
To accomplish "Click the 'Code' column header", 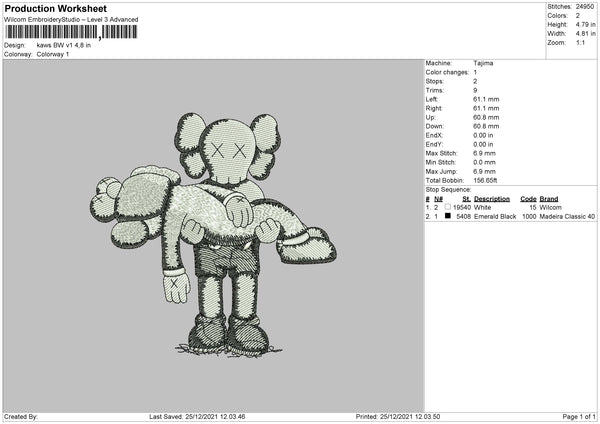I will (x=528, y=199).
